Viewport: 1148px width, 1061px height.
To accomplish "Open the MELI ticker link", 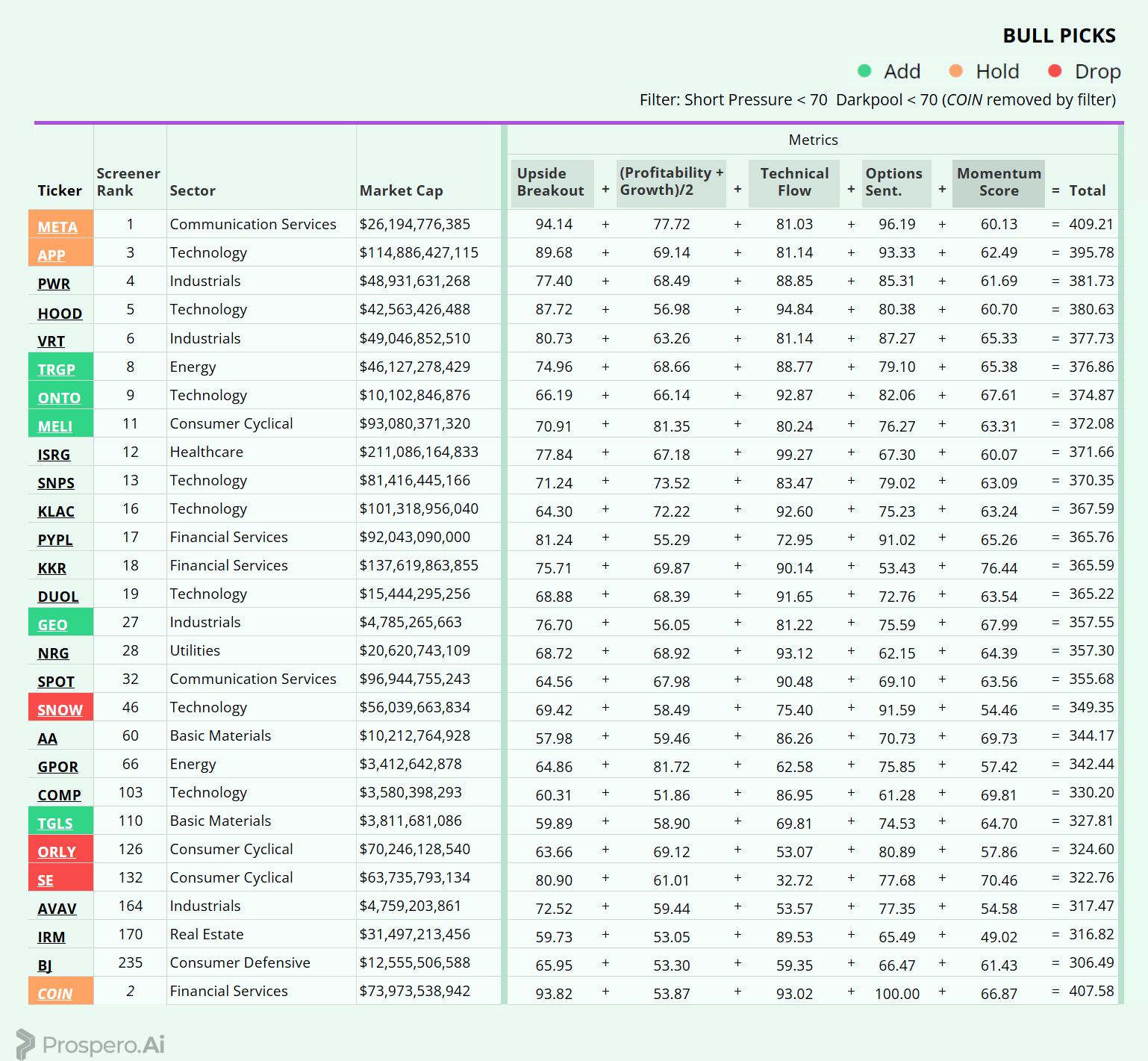I will click(x=54, y=426).
